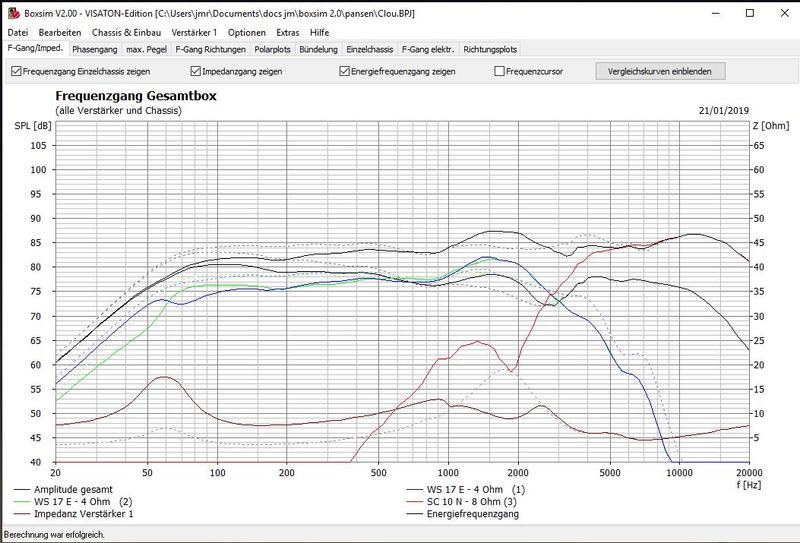The height and width of the screenshot is (543, 800).
Task: Open the max. Pegel tab
Action: 146,48
